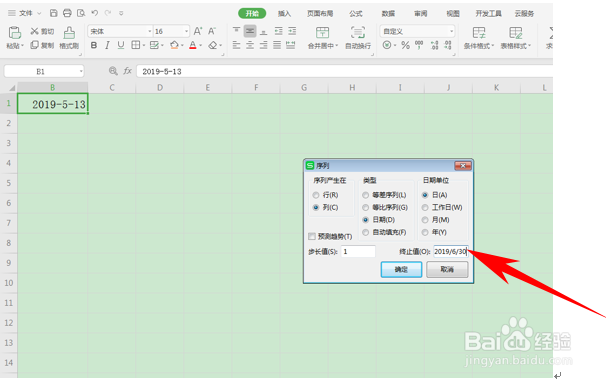Increase indent in cell

(292, 31)
